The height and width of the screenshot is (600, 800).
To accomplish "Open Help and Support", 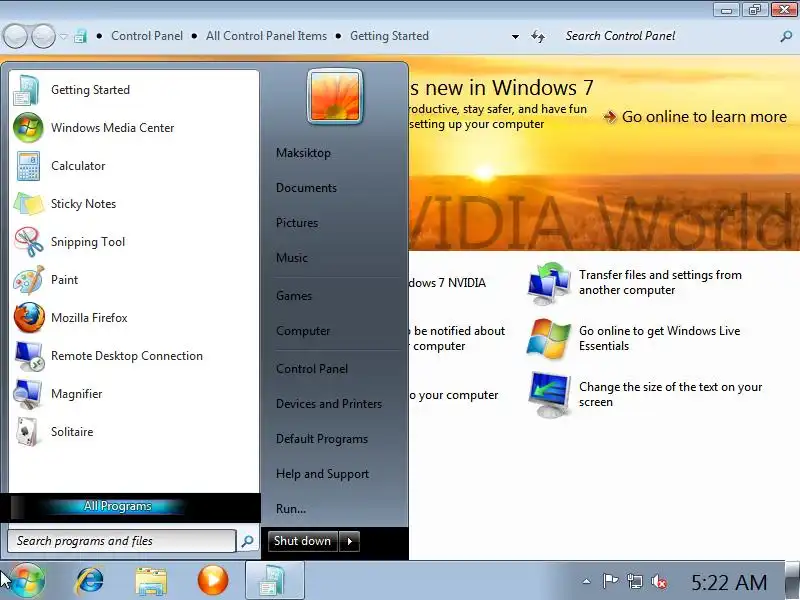I will tap(322, 474).
